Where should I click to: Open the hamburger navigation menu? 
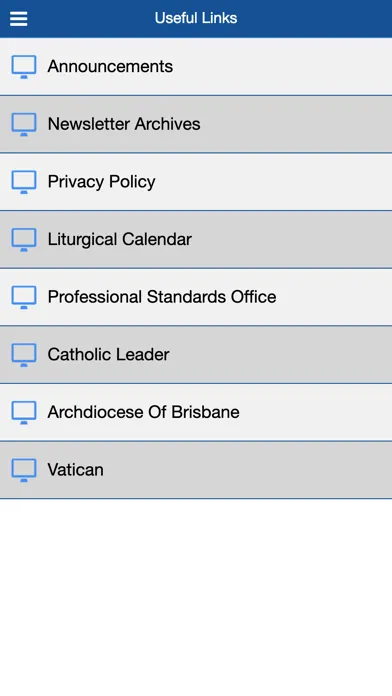pyautogui.click(x=19, y=19)
